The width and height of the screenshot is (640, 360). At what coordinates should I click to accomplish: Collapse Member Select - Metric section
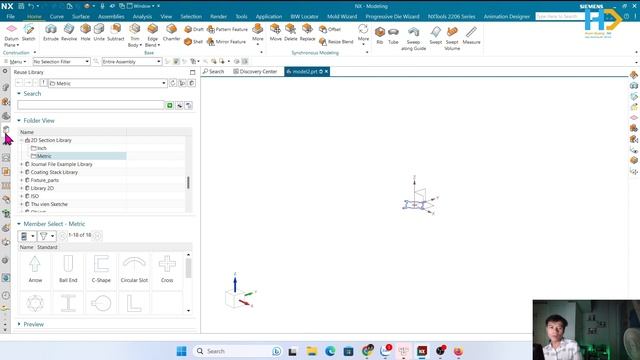click(x=19, y=224)
